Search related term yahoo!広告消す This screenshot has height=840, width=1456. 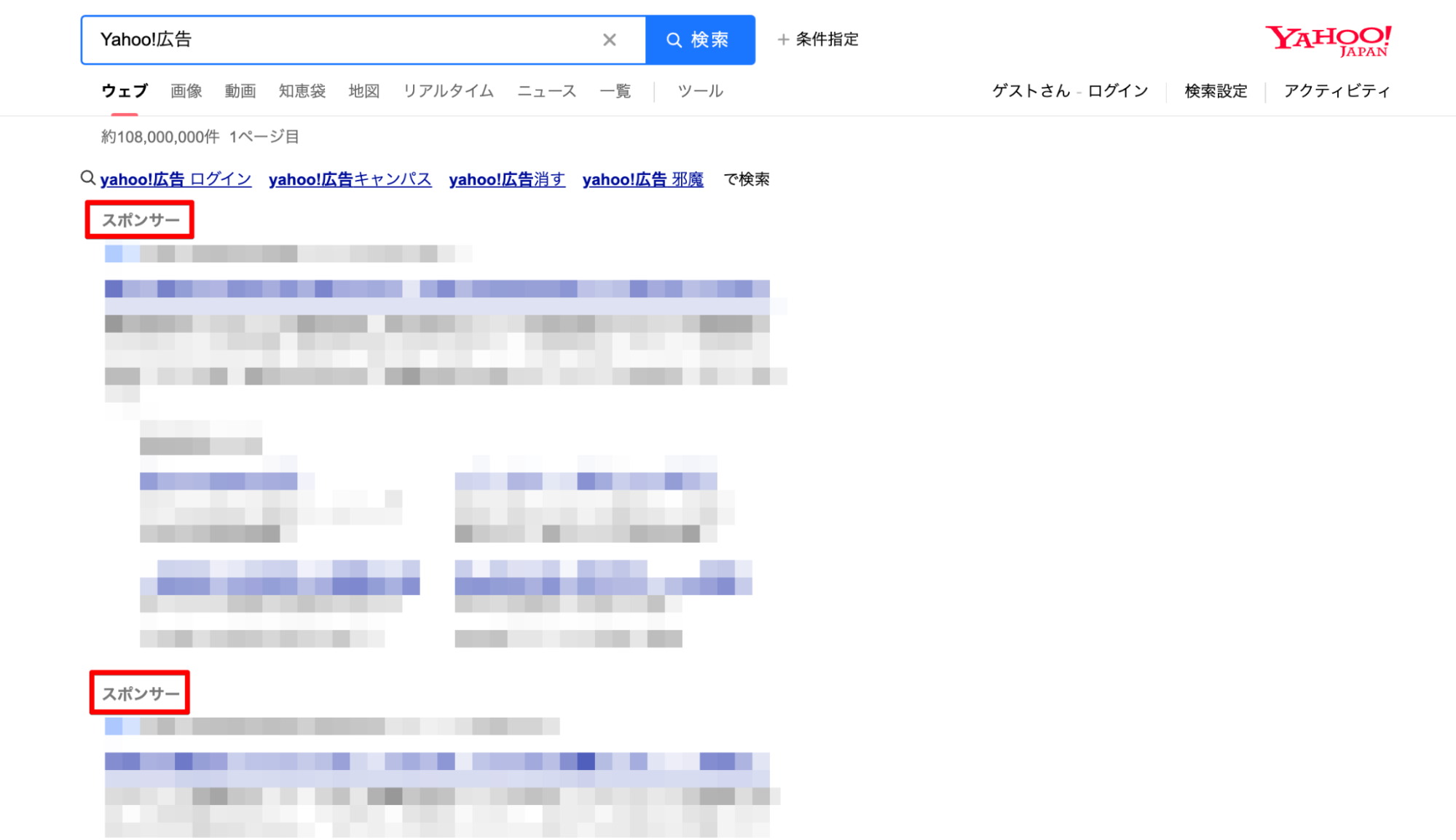(x=507, y=179)
